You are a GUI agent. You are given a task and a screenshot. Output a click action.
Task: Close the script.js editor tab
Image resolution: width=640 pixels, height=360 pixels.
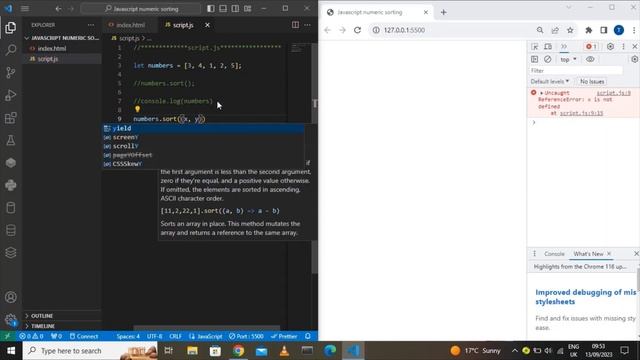pyautogui.click(x=207, y=25)
